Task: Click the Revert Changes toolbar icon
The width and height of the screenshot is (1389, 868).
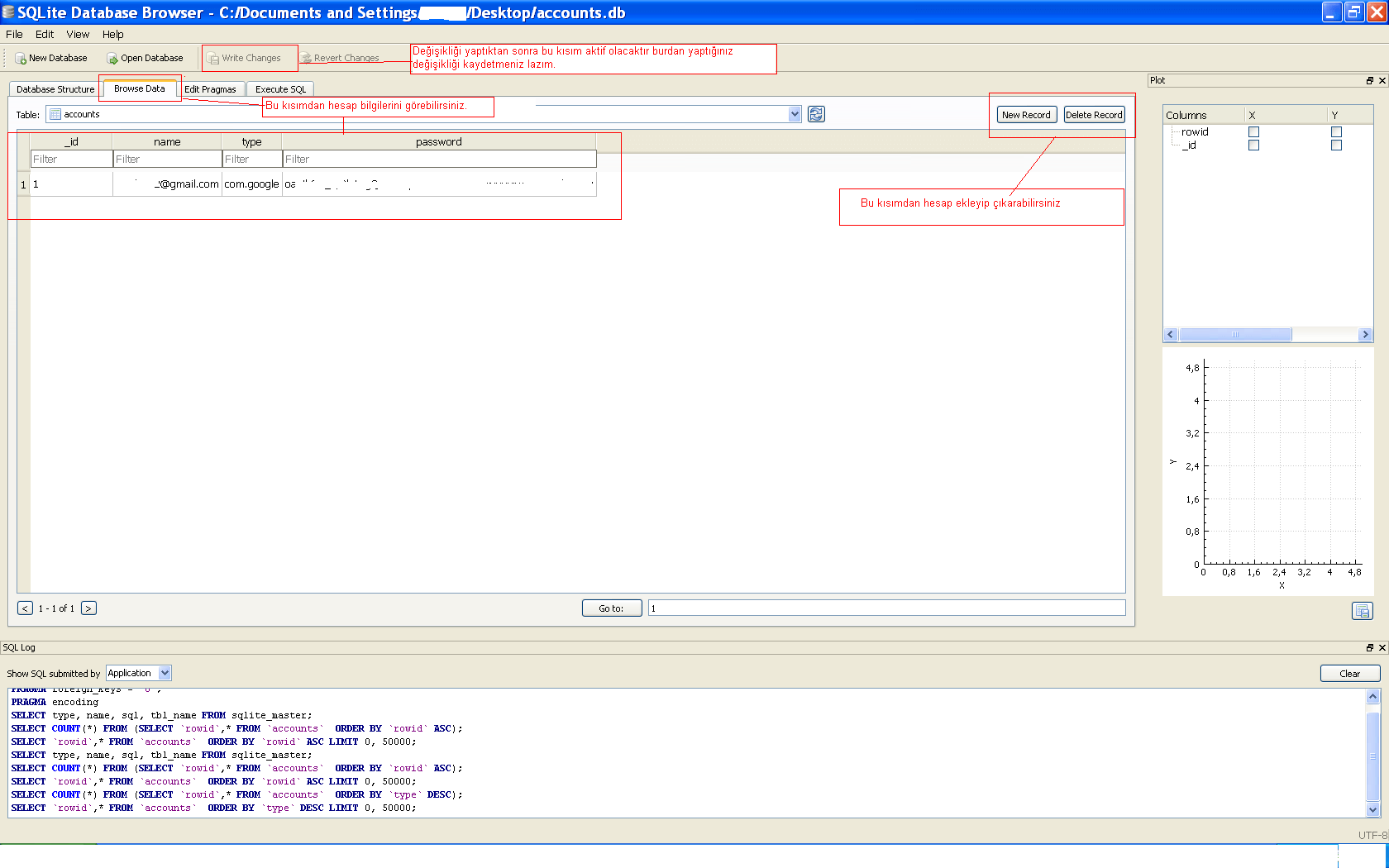Action: tap(306, 59)
